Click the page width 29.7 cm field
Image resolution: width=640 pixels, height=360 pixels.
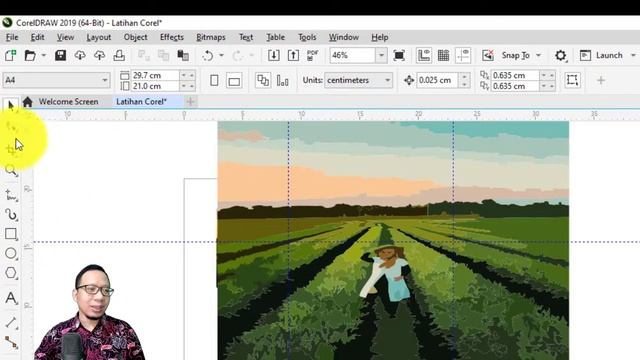coord(155,75)
